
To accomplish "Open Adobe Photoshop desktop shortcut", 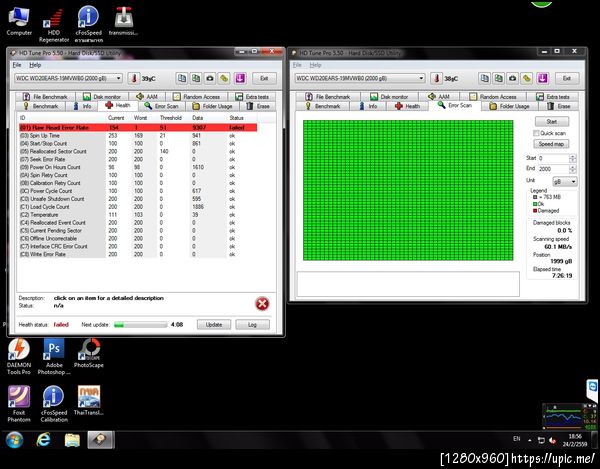I will click(x=54, y=357).
